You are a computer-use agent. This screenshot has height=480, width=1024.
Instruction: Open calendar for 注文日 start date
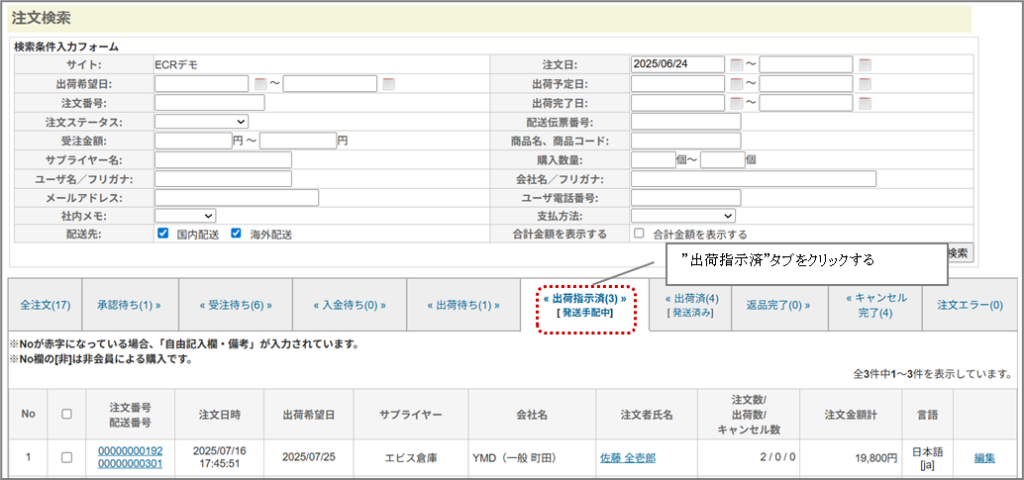(x=736, y=65)
